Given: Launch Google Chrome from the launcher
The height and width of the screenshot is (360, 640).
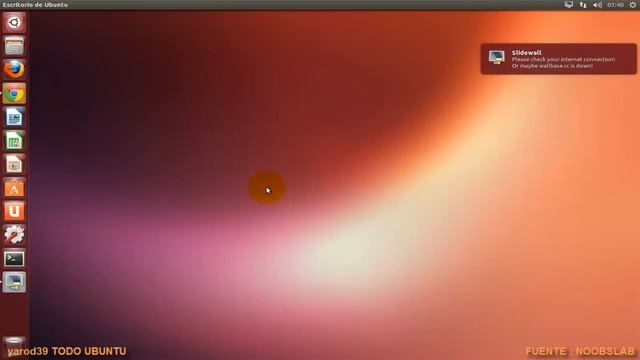Looking at the screenshot, I should 14,94.
